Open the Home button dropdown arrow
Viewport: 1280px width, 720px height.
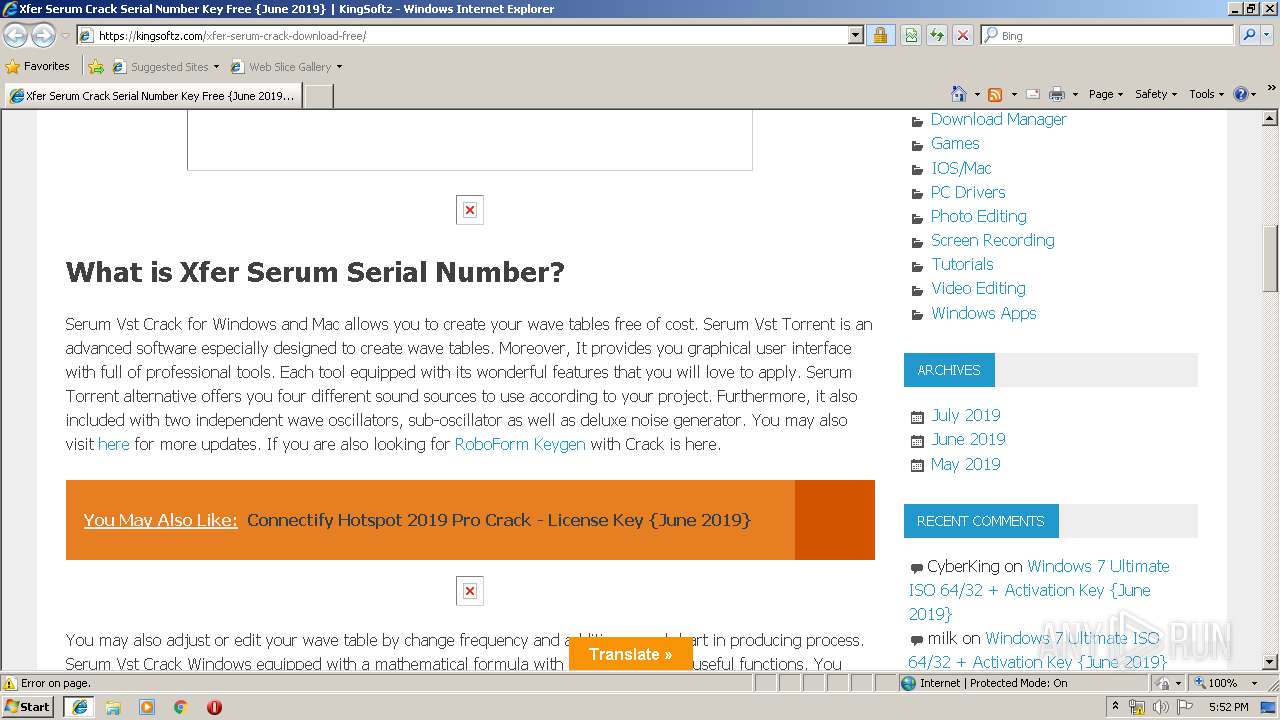pos(977,94)
